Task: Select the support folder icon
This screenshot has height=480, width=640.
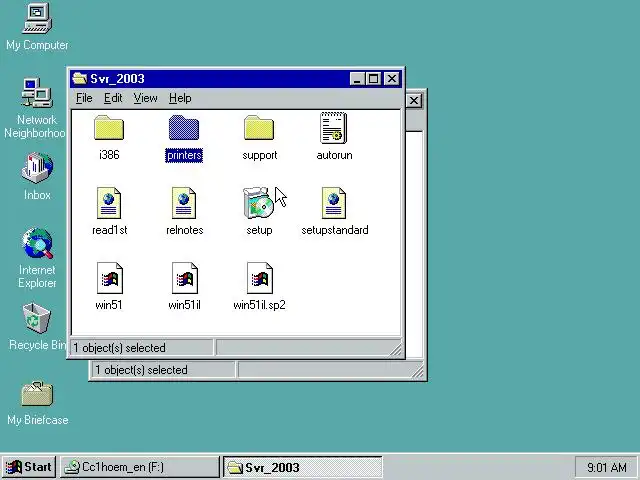Action: [x=259, y=128]
